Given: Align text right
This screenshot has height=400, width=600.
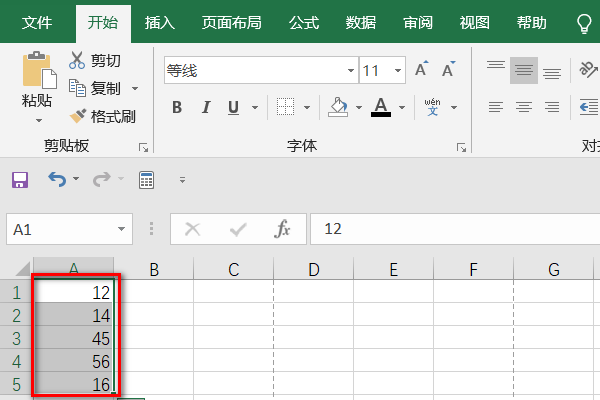Looking at the screenshot, I should coord(552,107).
